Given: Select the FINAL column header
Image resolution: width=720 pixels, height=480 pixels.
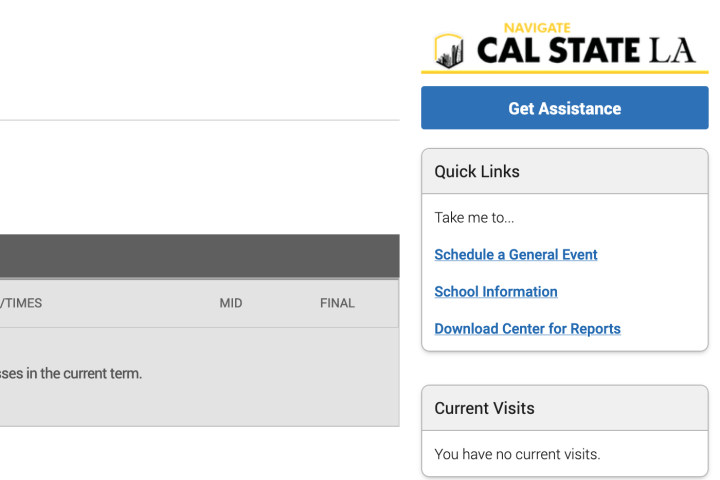Looking at the screenshot, I should [337, 303].
